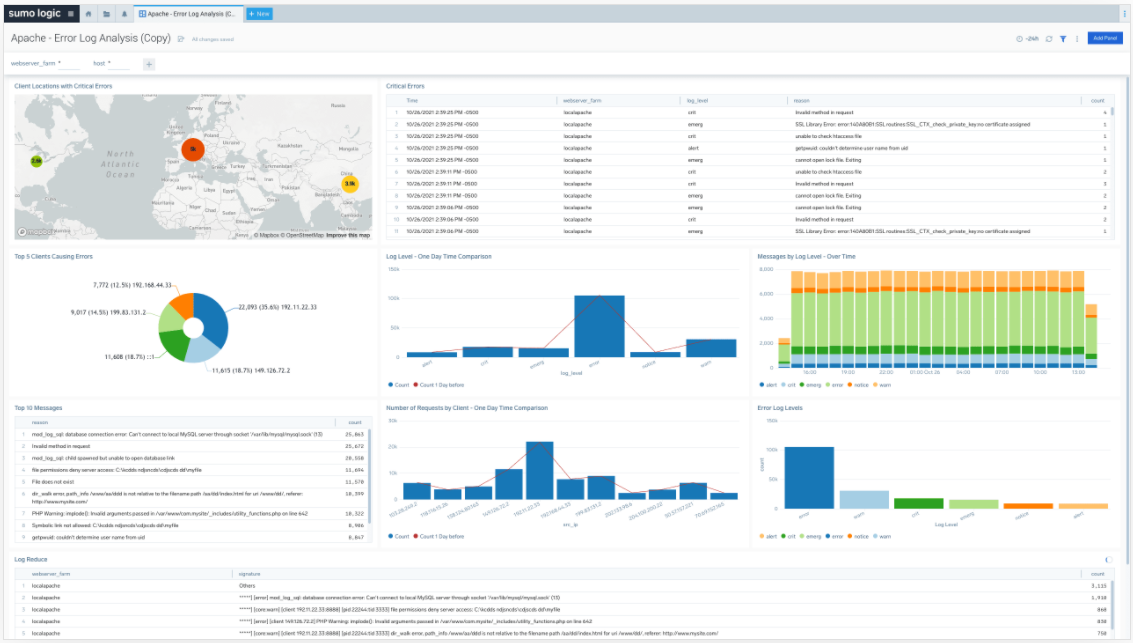Image resolution: width=1133 pixels, height=643 pixels.
Task: Click the yellow 3.9k map cluster marker
Action: [350, 184]
